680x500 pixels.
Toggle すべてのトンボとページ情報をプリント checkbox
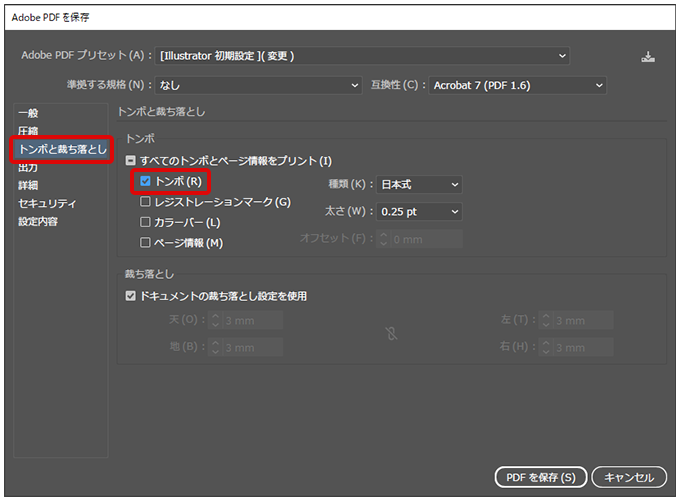coord(130,161)
